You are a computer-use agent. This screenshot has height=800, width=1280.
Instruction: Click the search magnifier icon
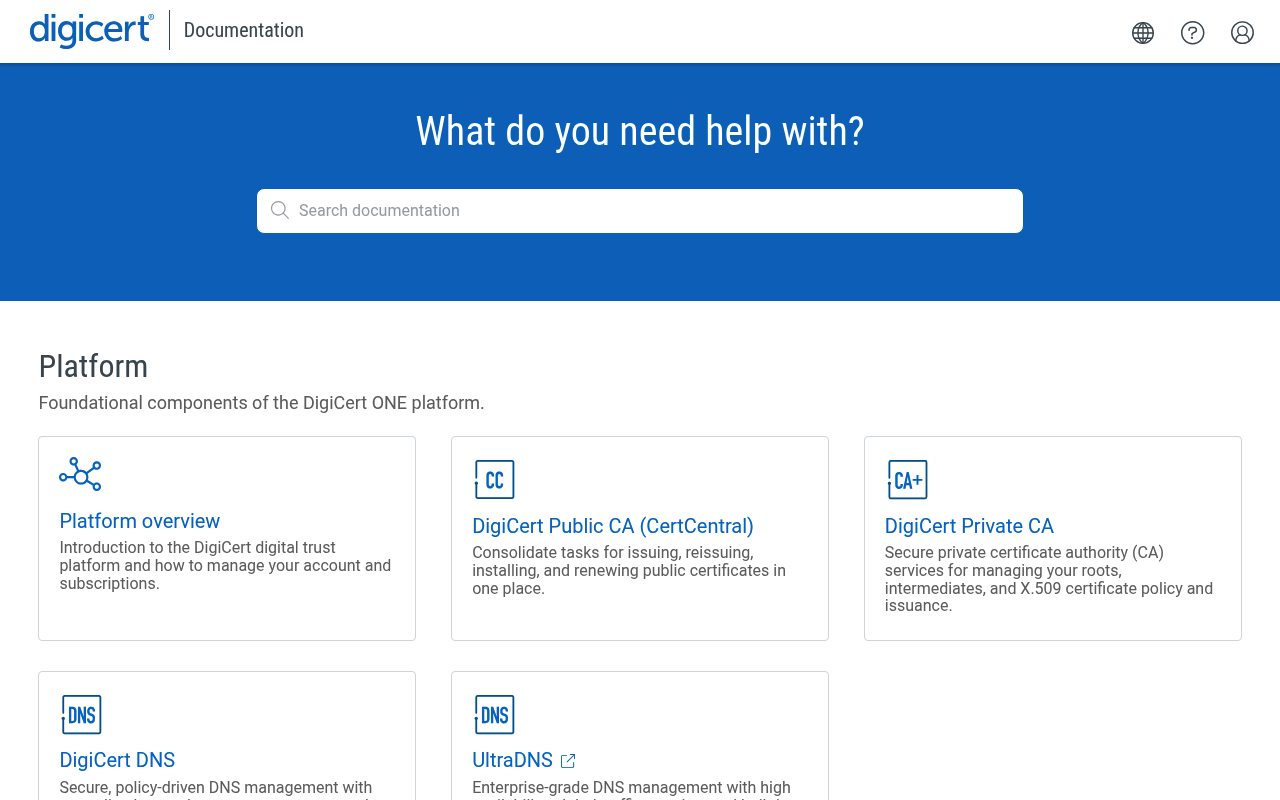click(280, 210)
